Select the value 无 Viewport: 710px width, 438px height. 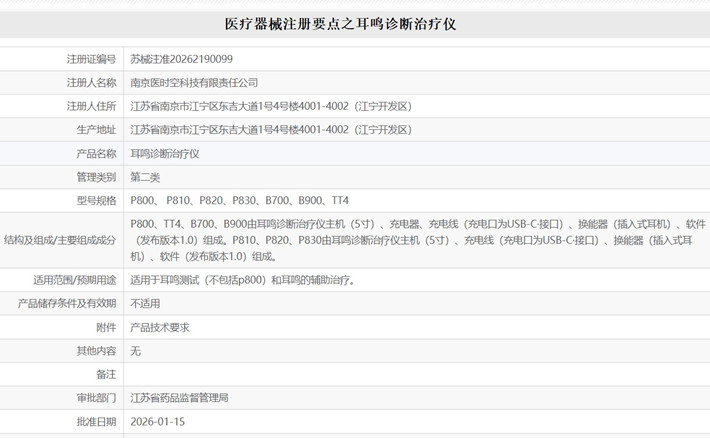coord(135,351)
